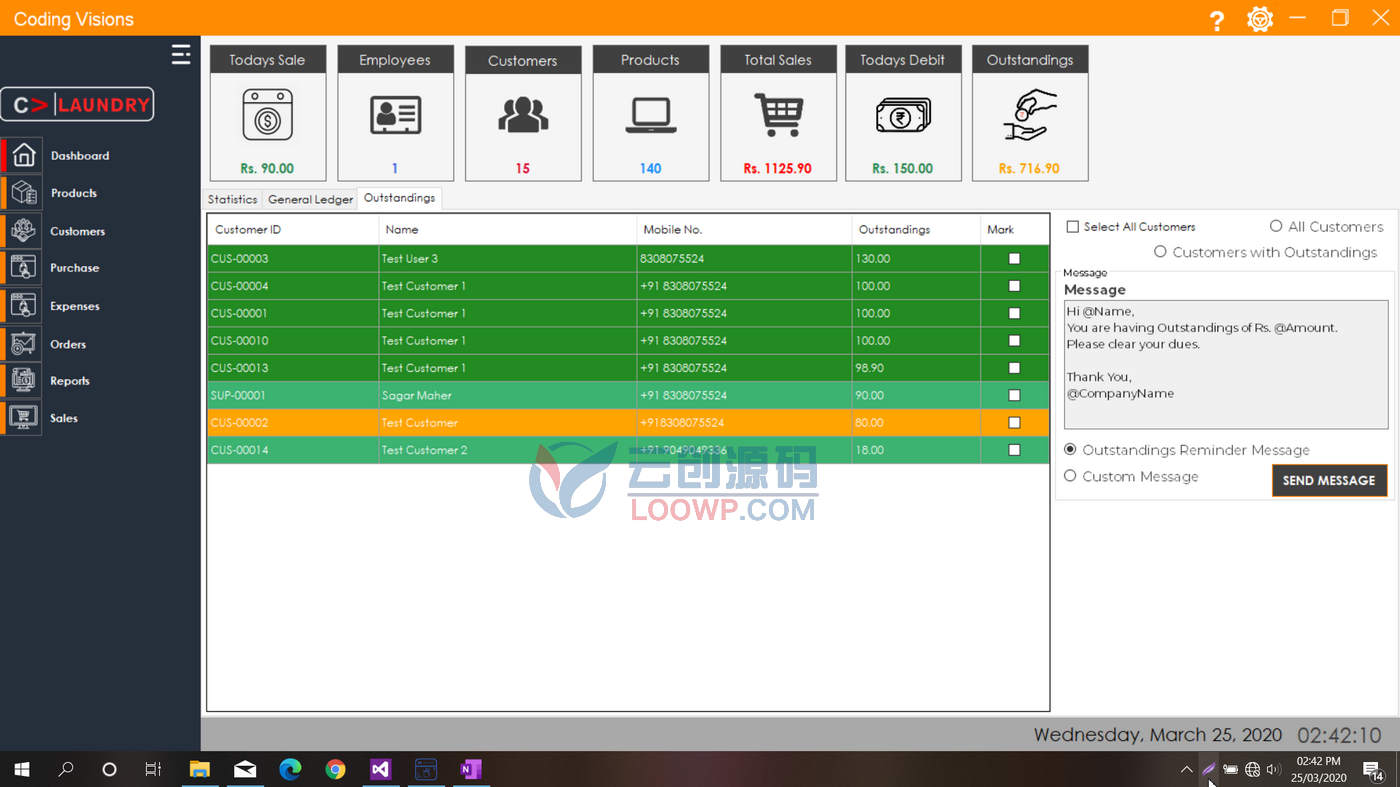Mark checkbox for CUS-00004 row

pyautogui.click(x=1014, y=285)
